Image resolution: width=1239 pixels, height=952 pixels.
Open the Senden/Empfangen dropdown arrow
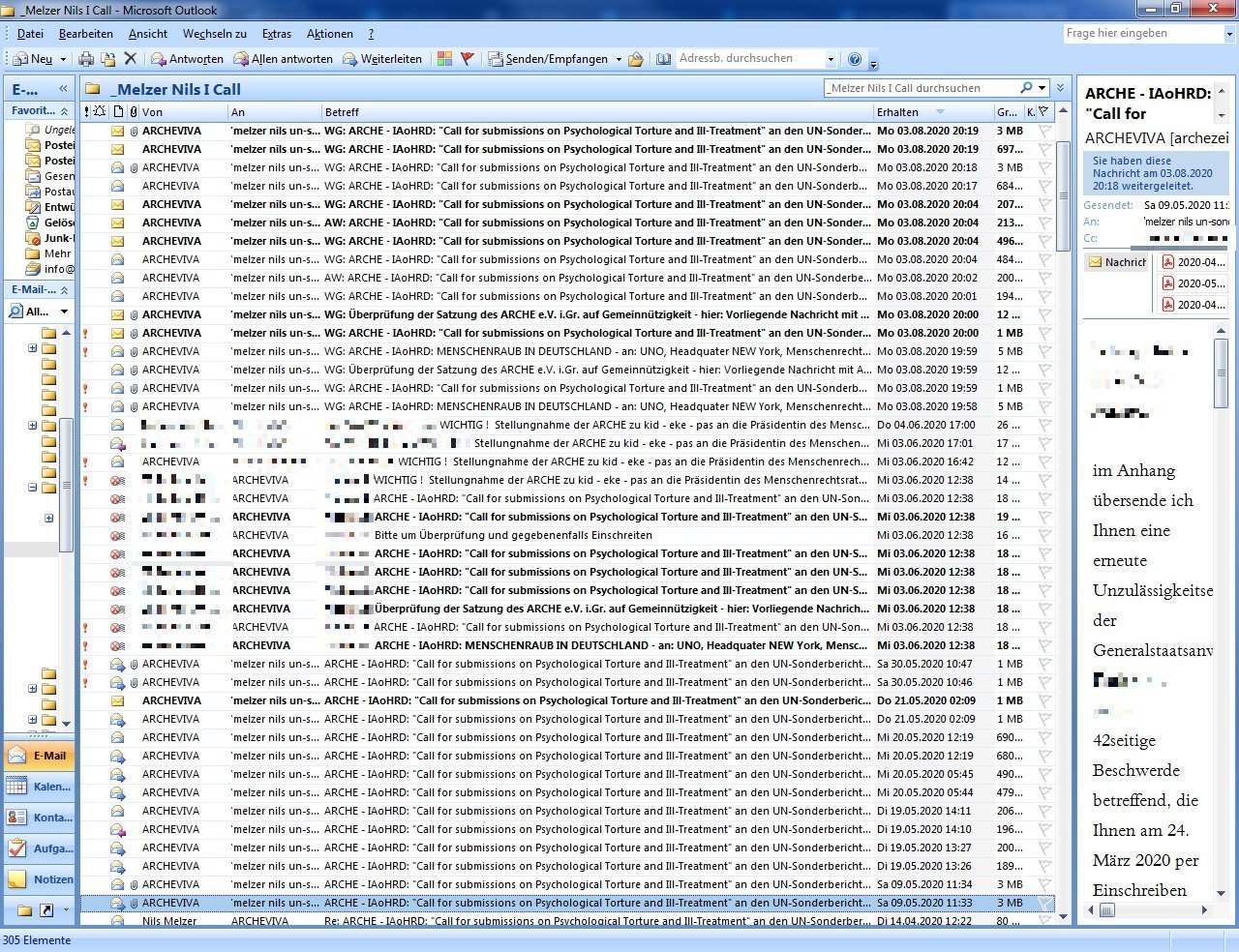pos(619,59)
